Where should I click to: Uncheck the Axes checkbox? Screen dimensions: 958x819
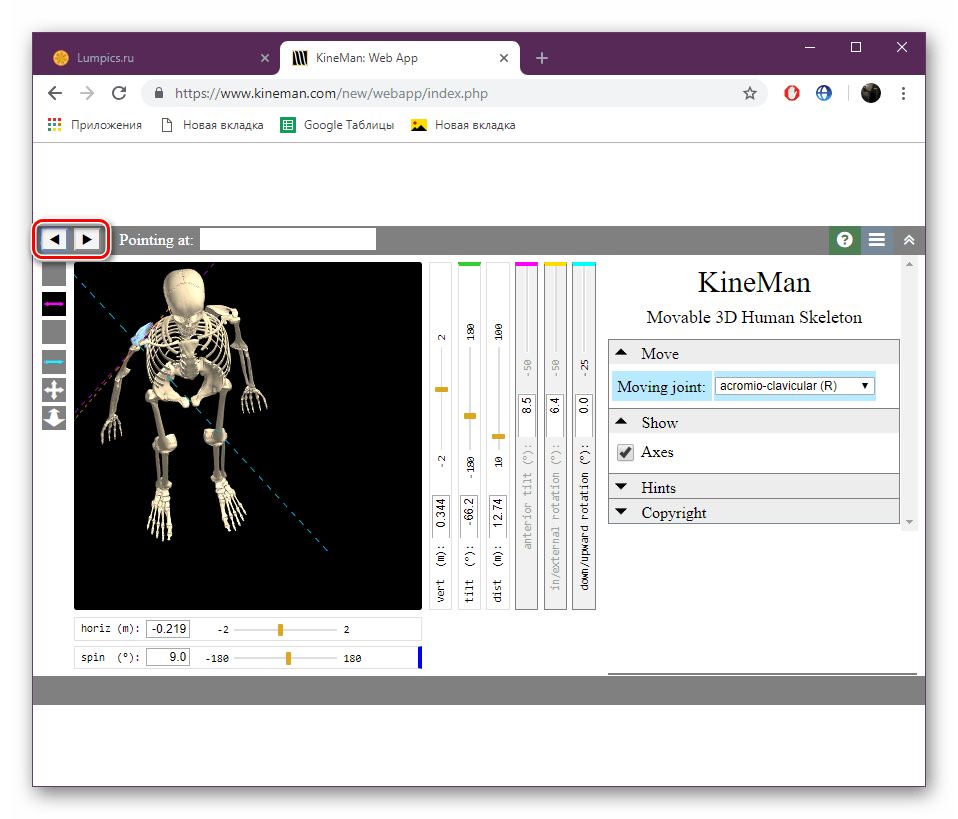tap(626, 452)
